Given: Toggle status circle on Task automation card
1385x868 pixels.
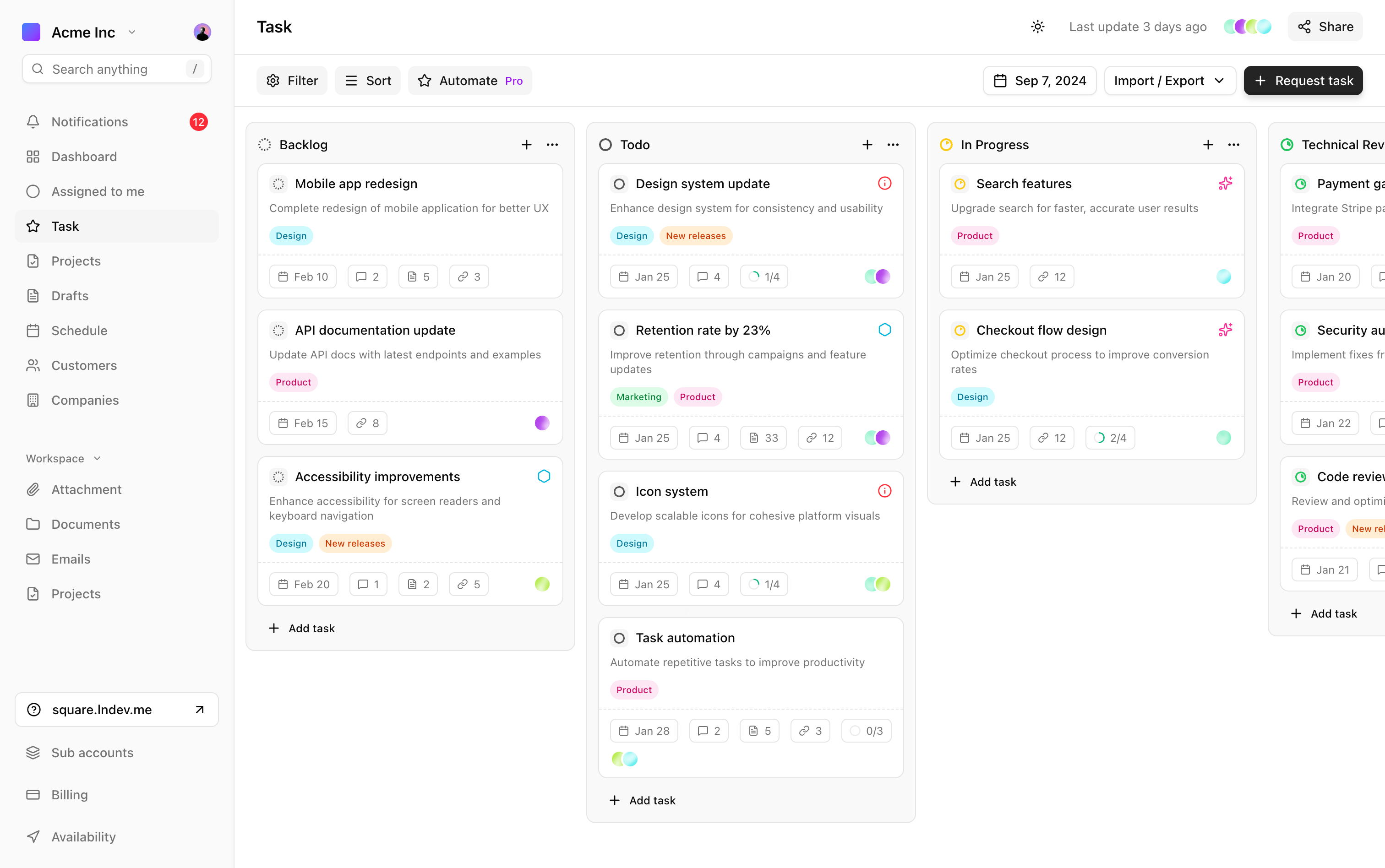Looking at the screenshot, I should tap(619, 638).
